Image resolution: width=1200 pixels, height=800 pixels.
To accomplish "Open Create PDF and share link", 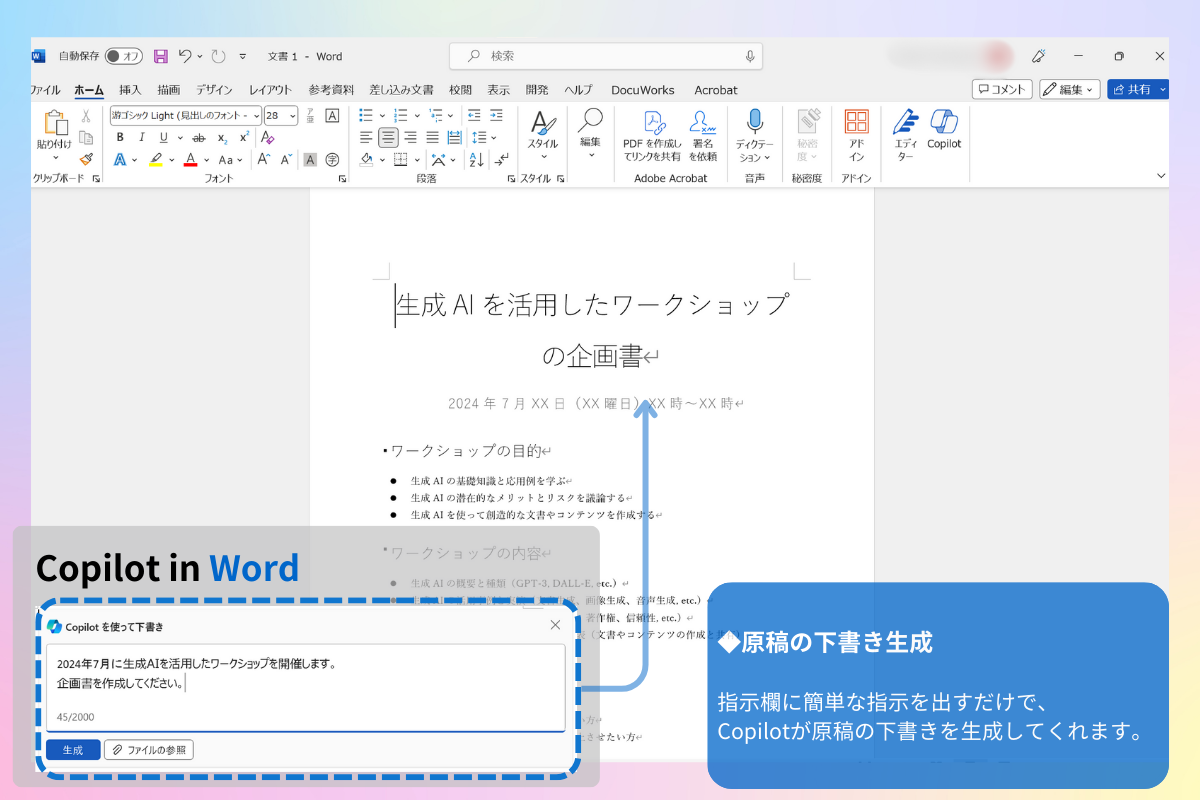I will (652, 135).
